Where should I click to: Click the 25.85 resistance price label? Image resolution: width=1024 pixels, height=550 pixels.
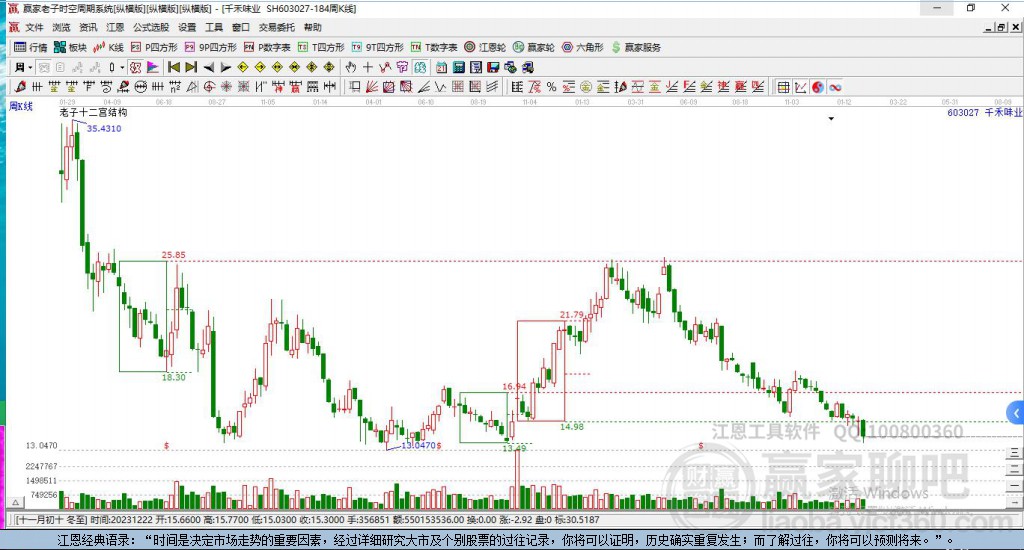[174, 255]
